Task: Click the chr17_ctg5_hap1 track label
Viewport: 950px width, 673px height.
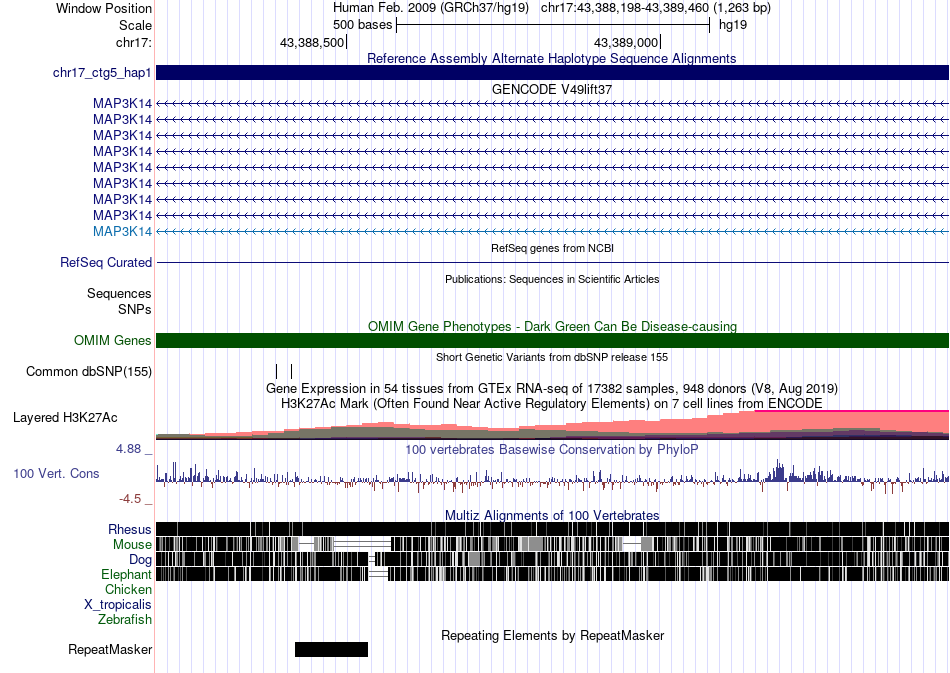Action: pyautogui.click(x=102, y=73)
